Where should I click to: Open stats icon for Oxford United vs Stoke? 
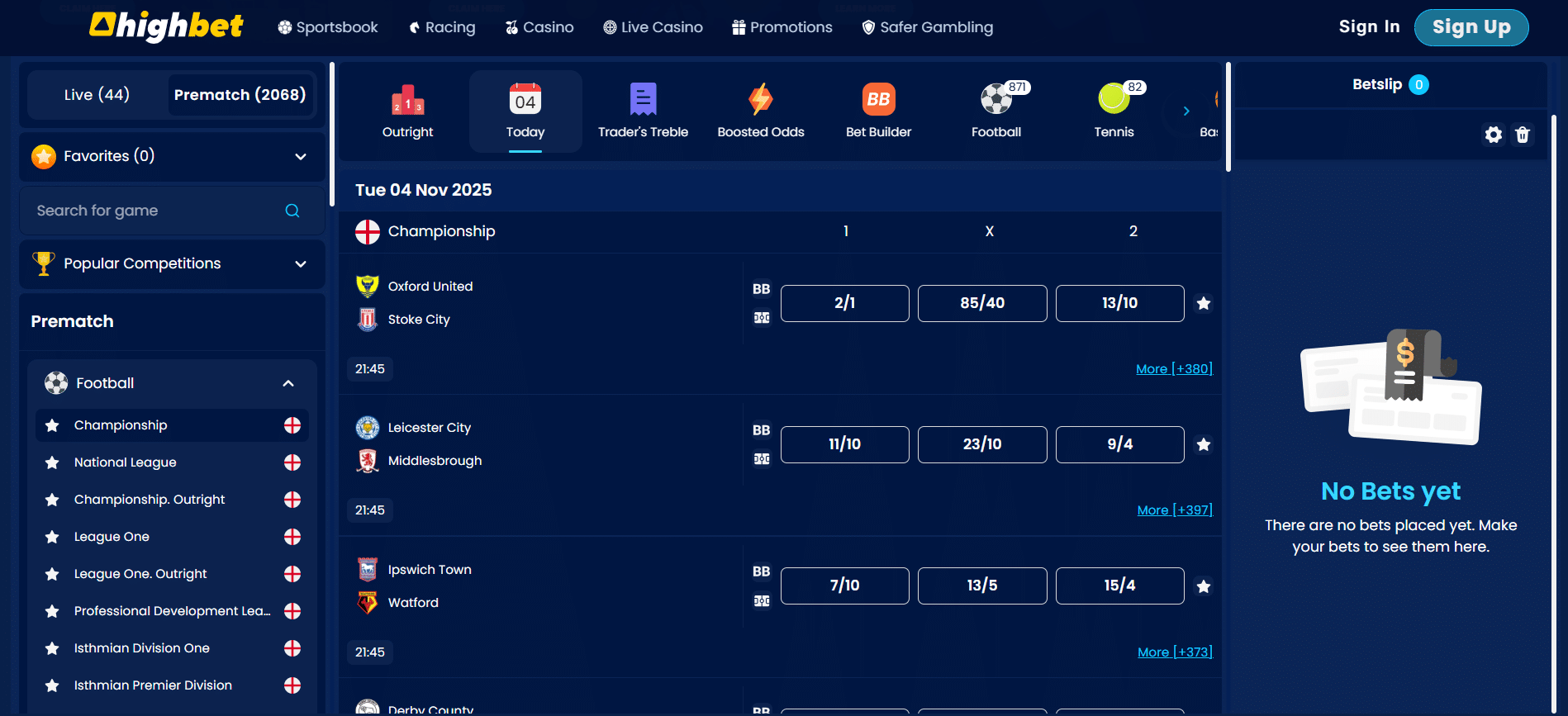point(762,317)
